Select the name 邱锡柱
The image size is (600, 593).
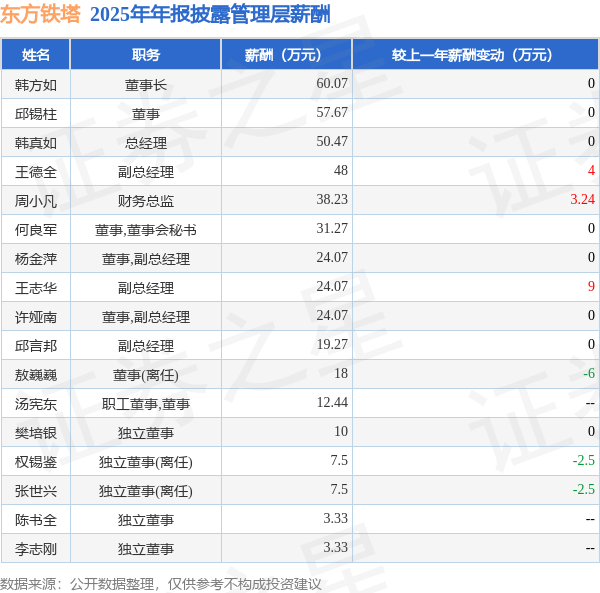click(36, 114)
